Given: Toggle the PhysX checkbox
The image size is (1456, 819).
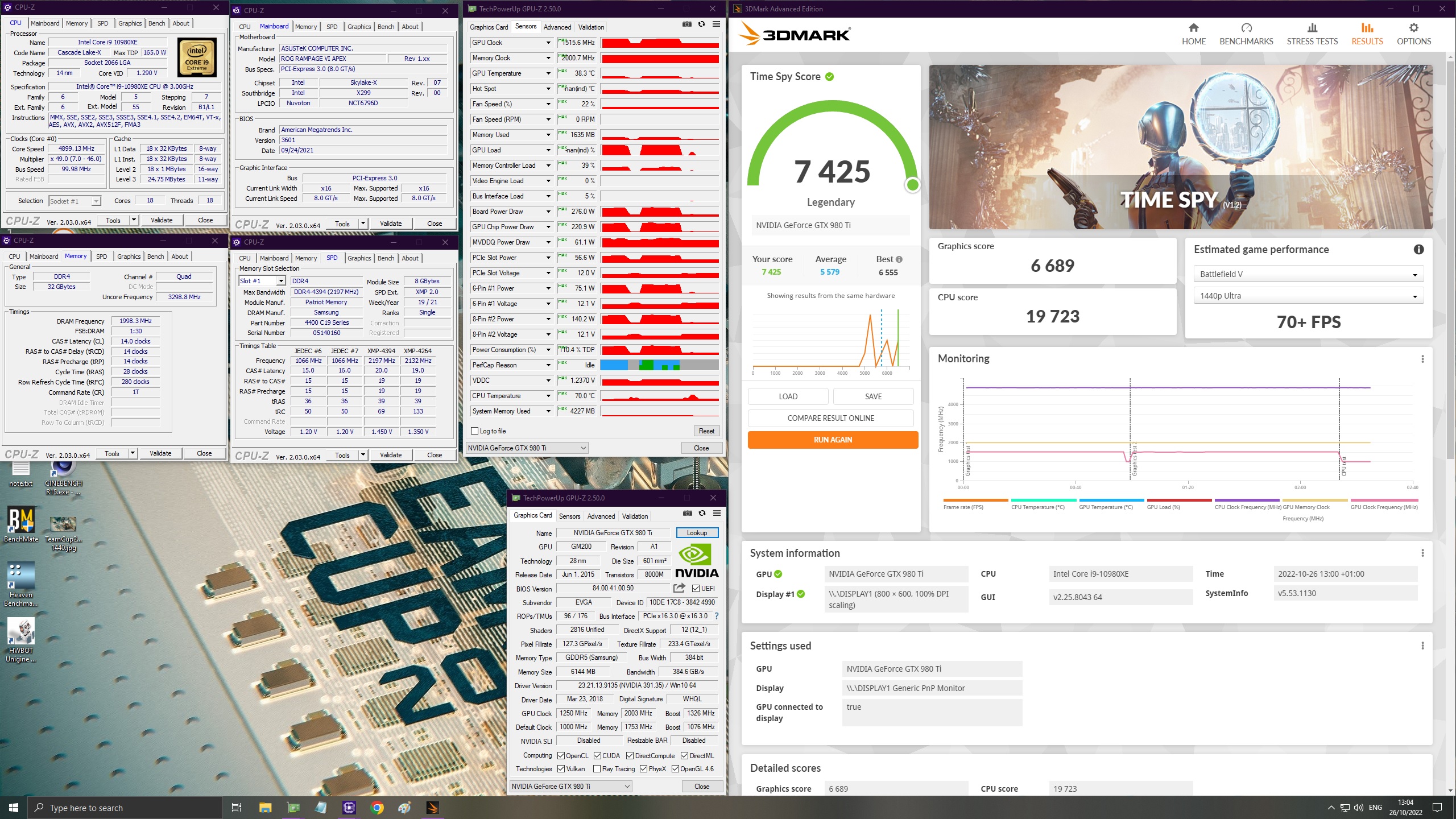Looking at the screenshot, I should [643, 769].
